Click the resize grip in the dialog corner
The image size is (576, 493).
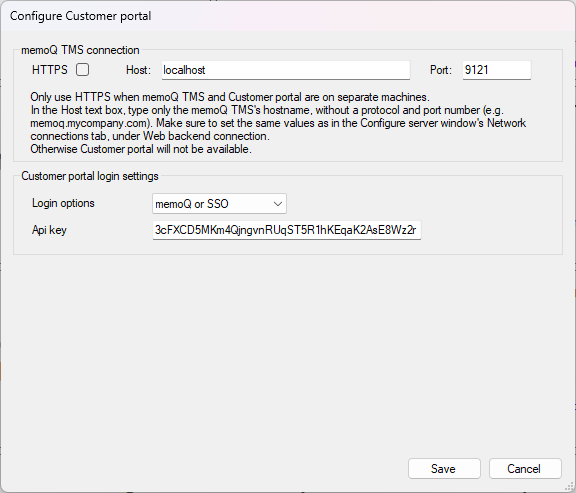click(x=571, y=488)
